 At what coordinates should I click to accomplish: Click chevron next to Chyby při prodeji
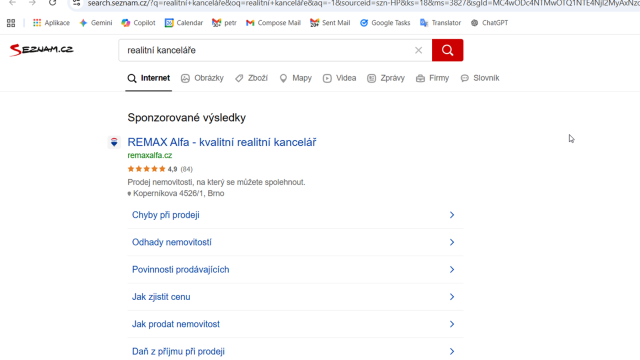click(x=452, y=215)
